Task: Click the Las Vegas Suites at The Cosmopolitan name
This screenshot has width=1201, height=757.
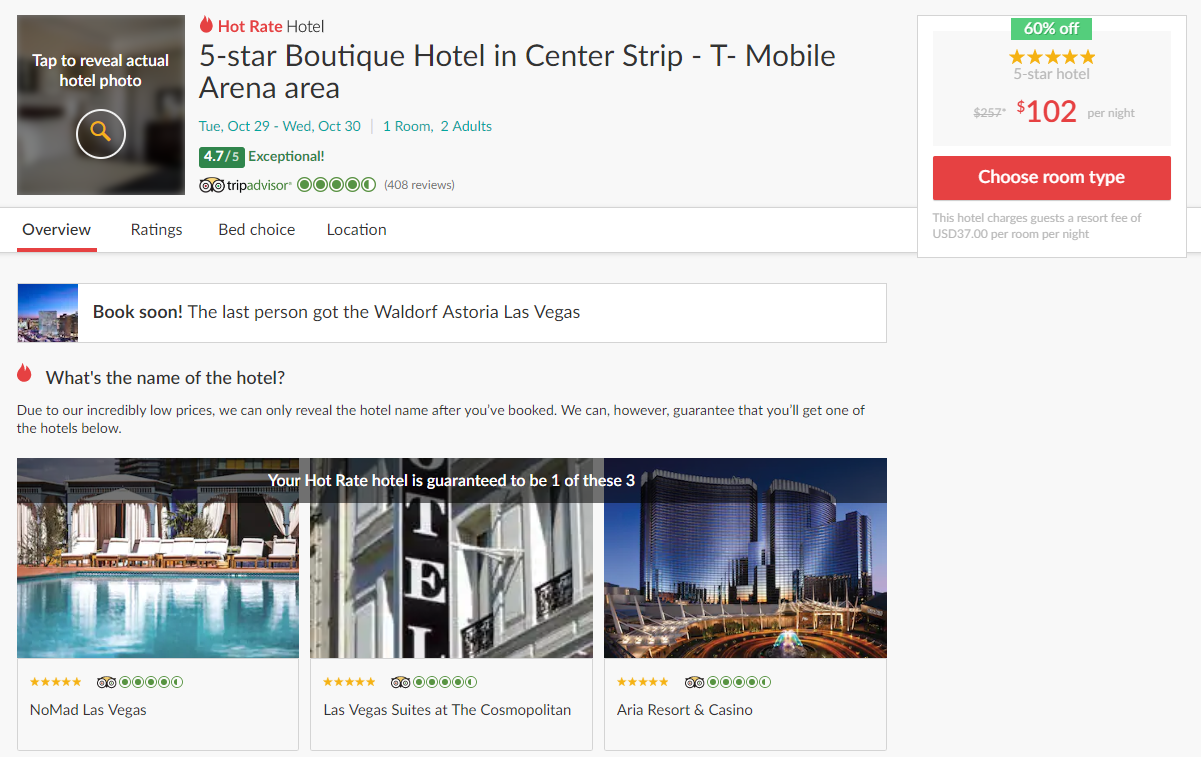Action: click(447, 710)
